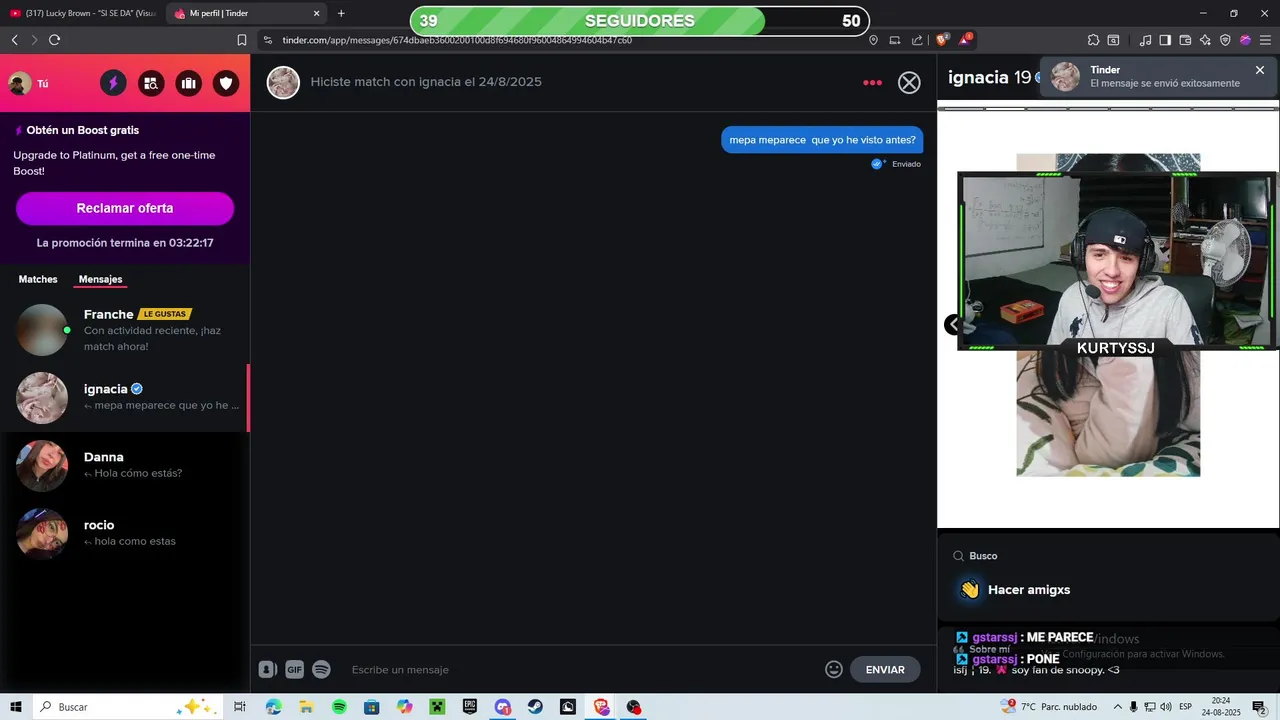Click the Reclamar oferta button
The width and height of the screenshot is (1280, 720).
click(x=125, y=208)
